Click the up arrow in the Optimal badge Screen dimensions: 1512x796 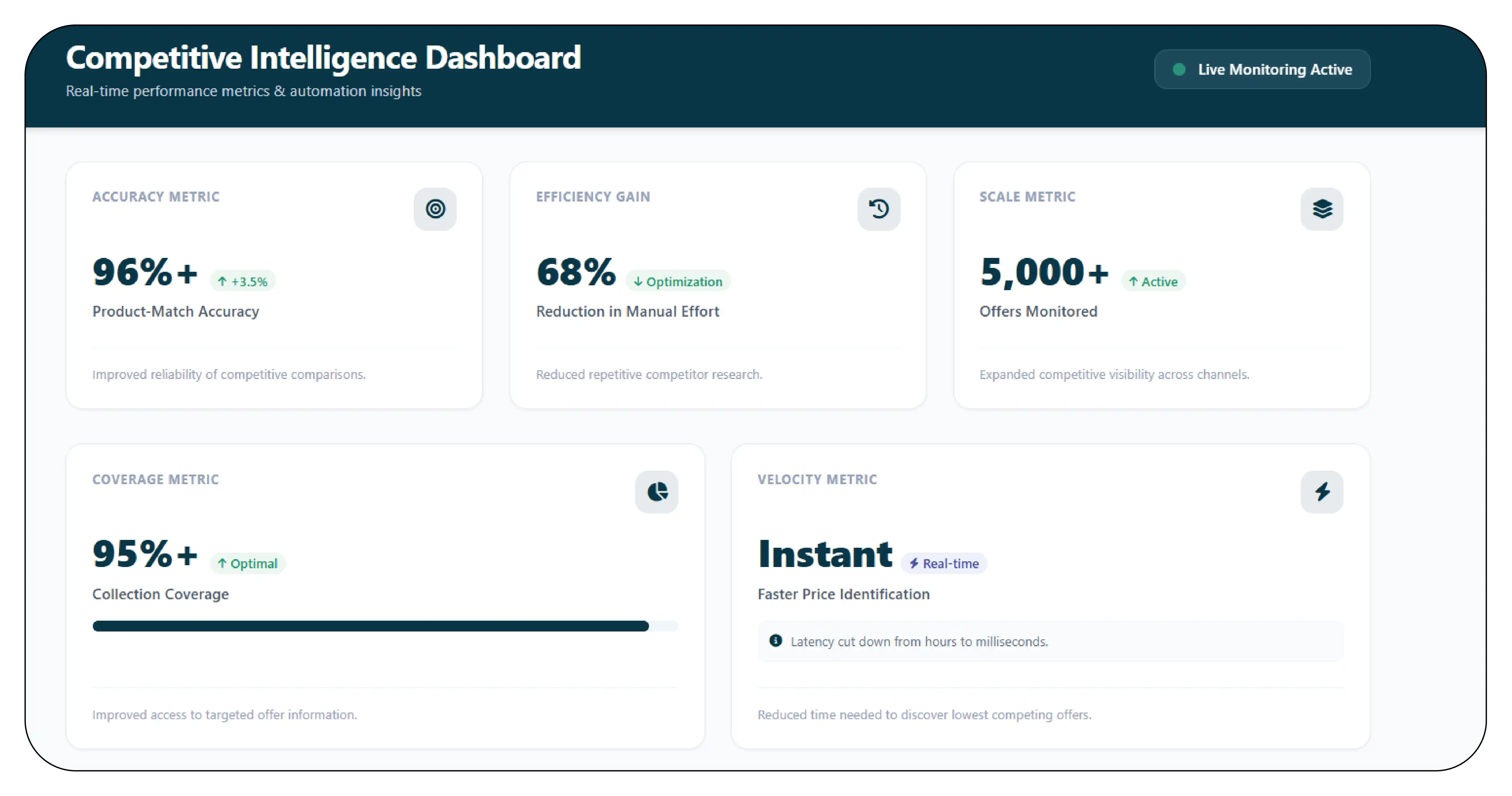(222, 564)
